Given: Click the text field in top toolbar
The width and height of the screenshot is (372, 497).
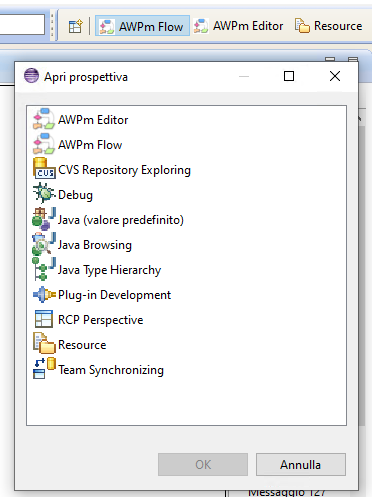Looking at the screenshot, I should pyautogui.click(x=22, y=24).
